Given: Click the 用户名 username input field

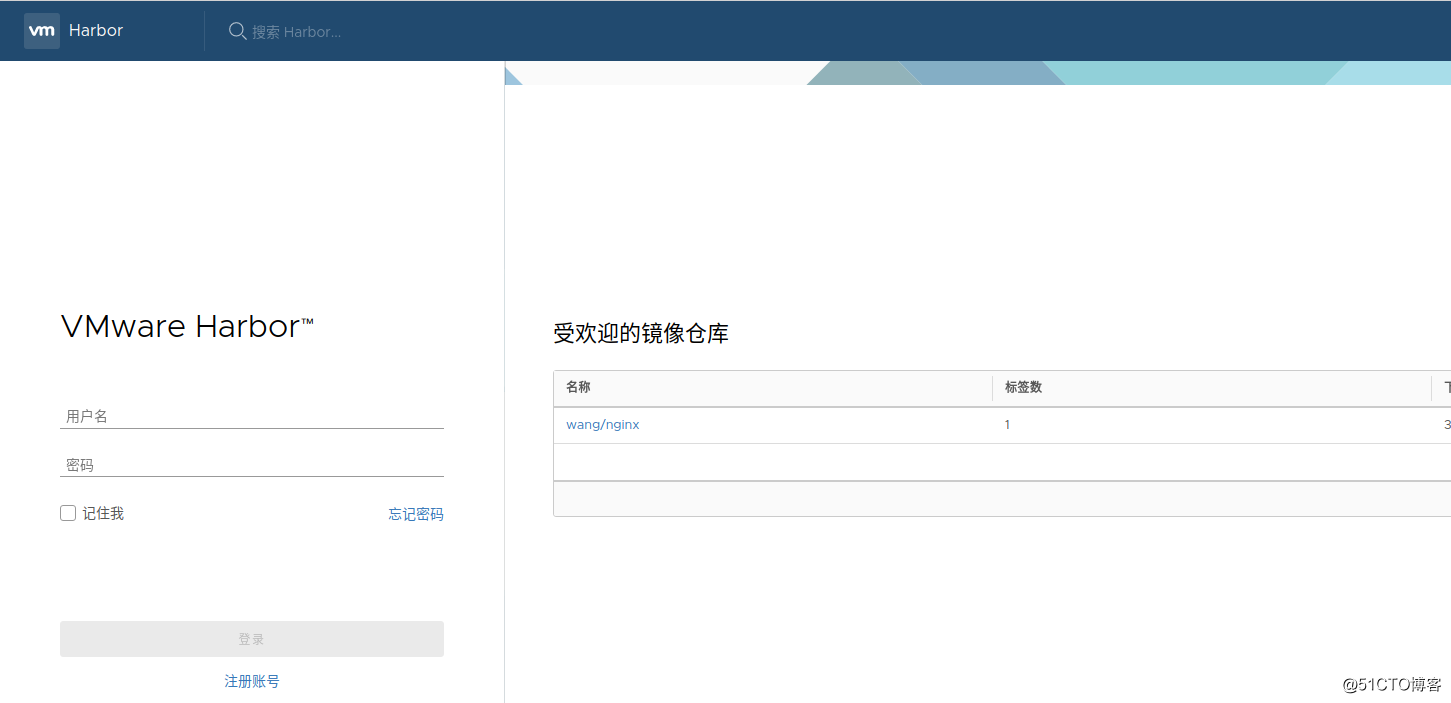Looking at the screenshot, I should [x=252, y=416].
